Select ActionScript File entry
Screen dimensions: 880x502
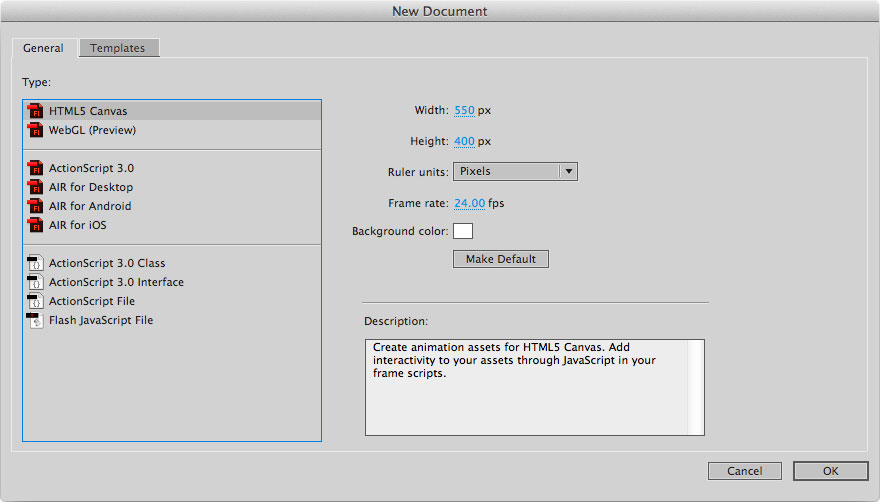coord(172,301)
